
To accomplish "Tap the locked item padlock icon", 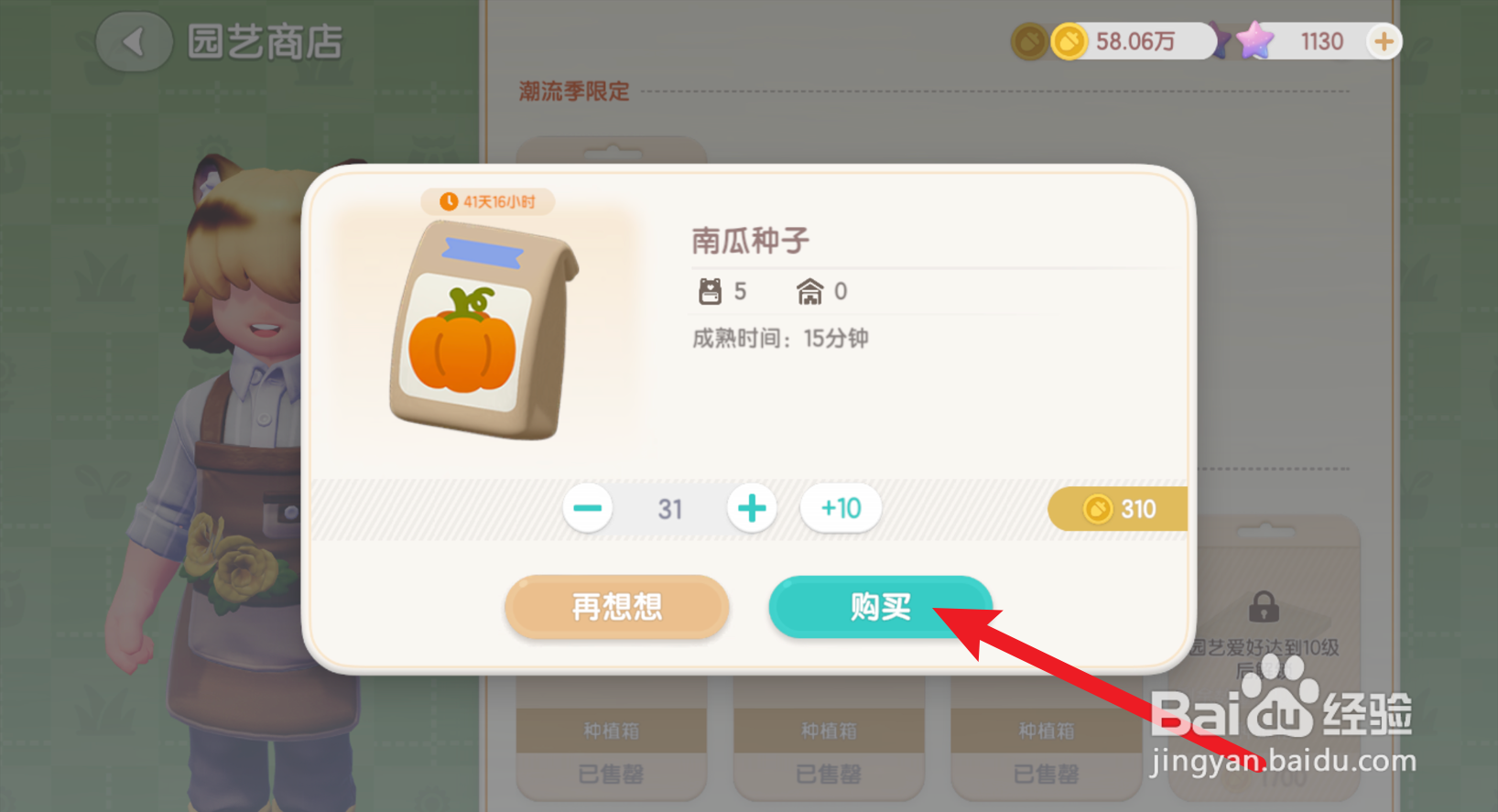I will 1264,605.
